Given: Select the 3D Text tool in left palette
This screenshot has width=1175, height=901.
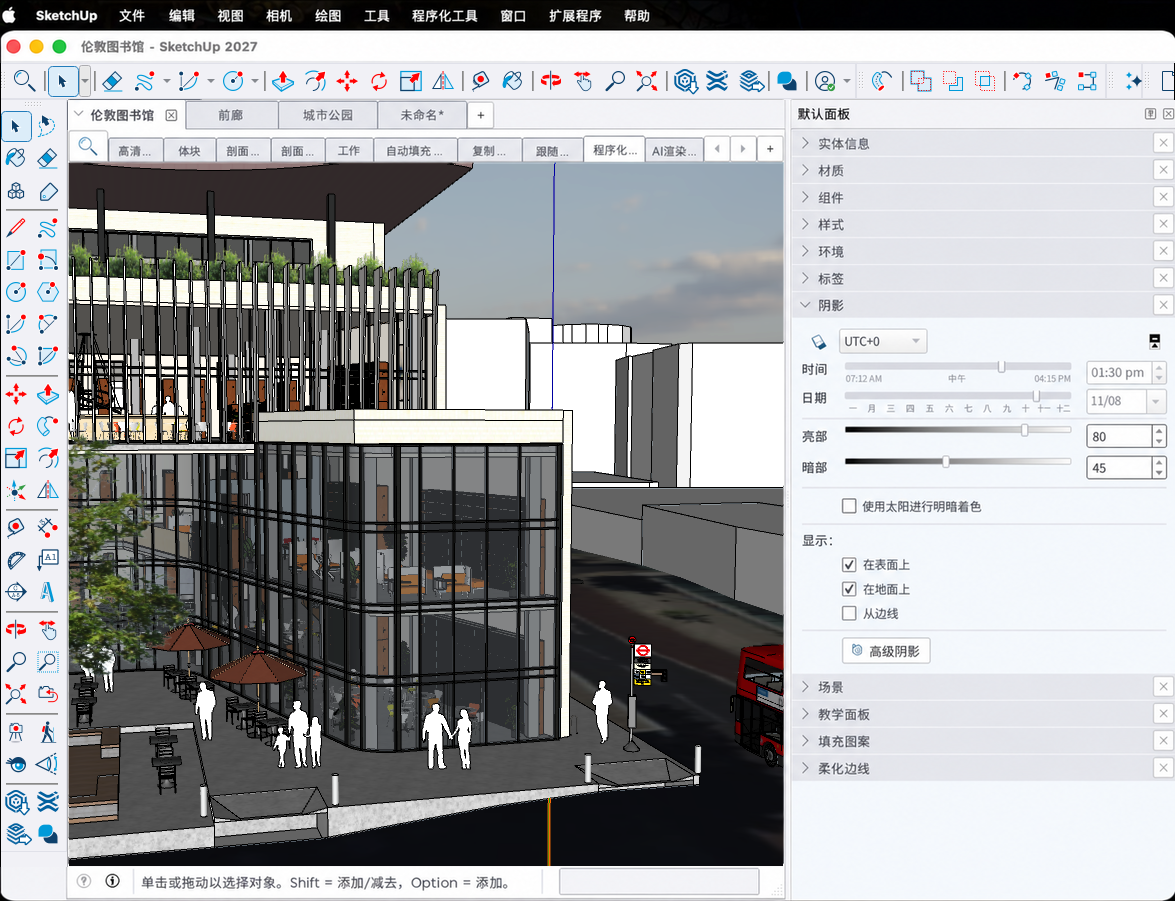Looking at the screenshot, I should tap(47, 592).
